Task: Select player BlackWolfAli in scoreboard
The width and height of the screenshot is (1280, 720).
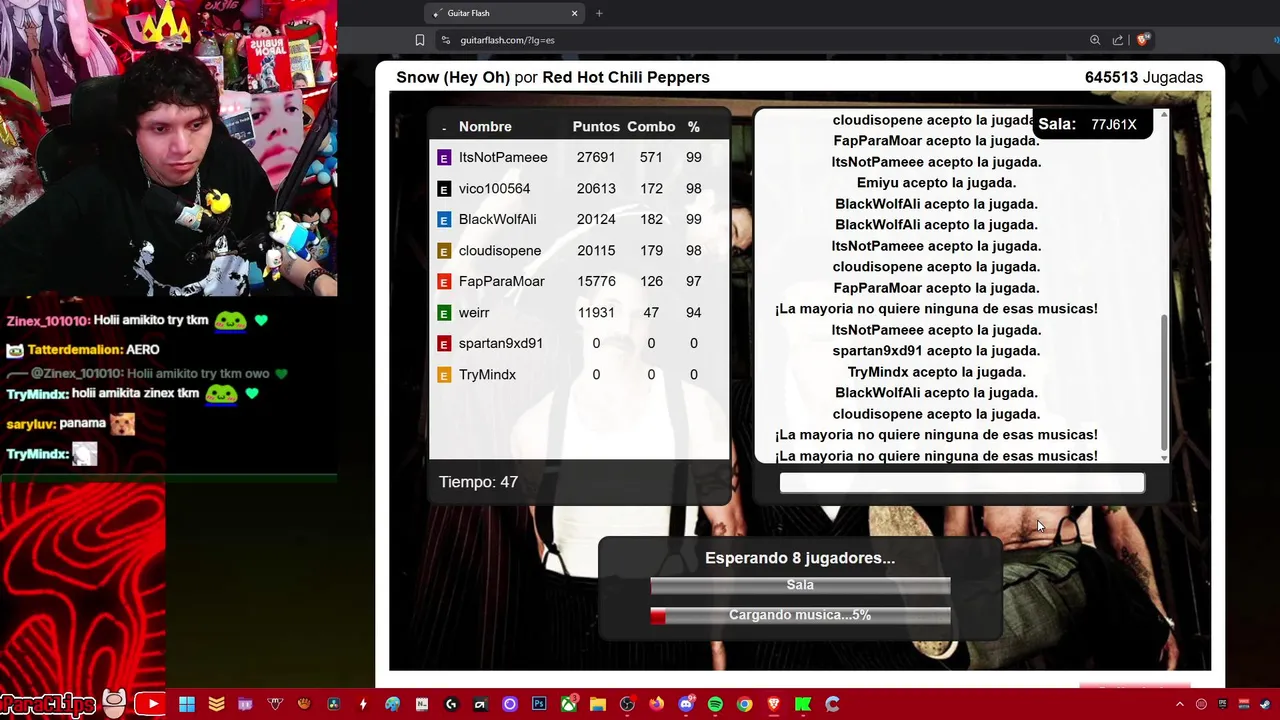Action: (497, 220)
